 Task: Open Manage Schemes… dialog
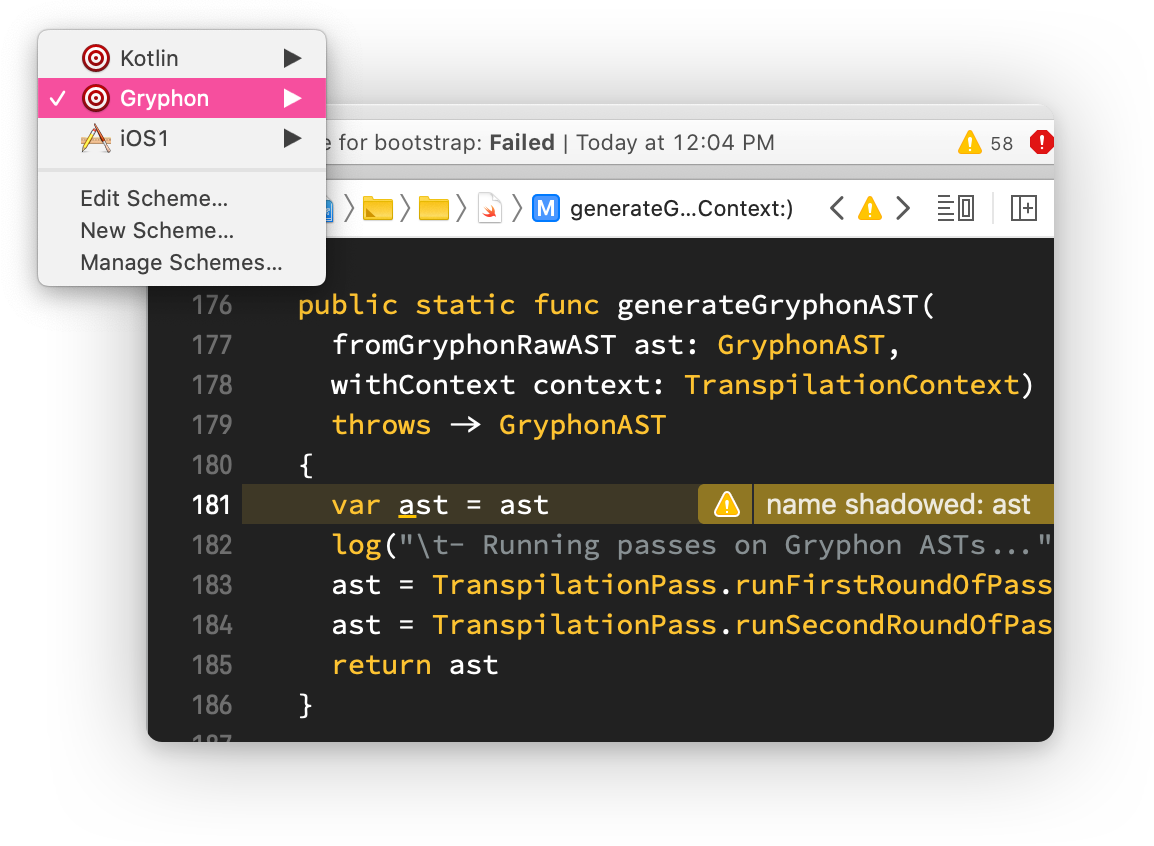181,263
